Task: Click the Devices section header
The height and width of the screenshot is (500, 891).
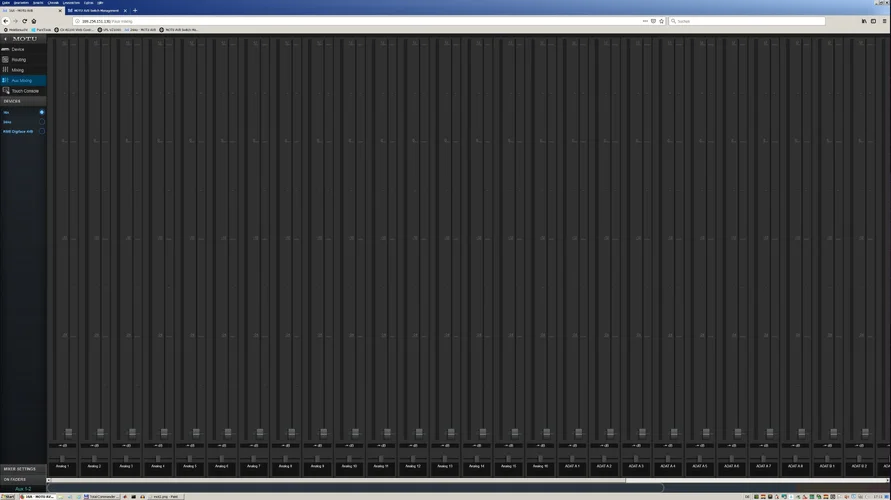Action: tap(23, 101)
